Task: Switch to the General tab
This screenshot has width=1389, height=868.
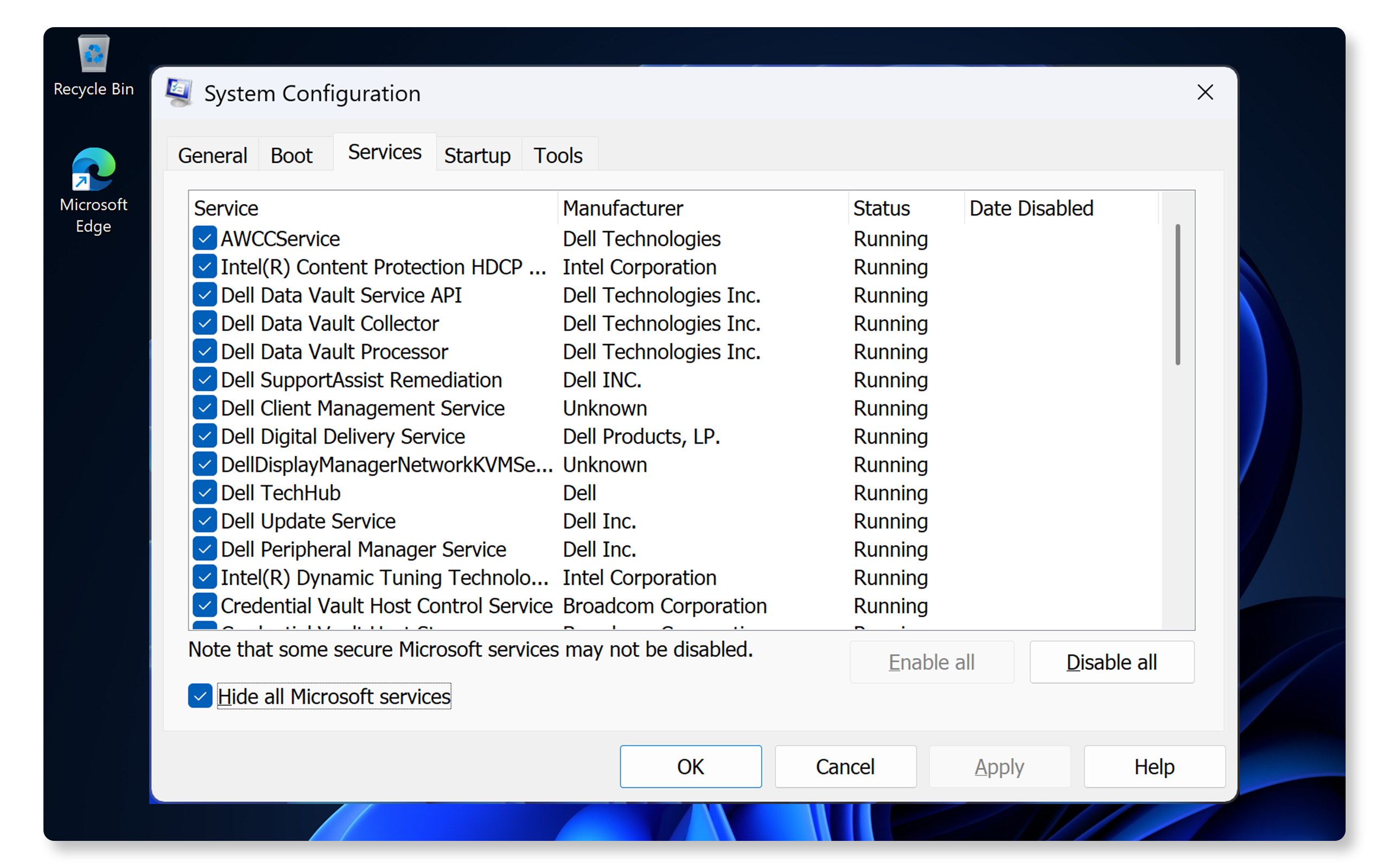Action: [x=212, y=156]
